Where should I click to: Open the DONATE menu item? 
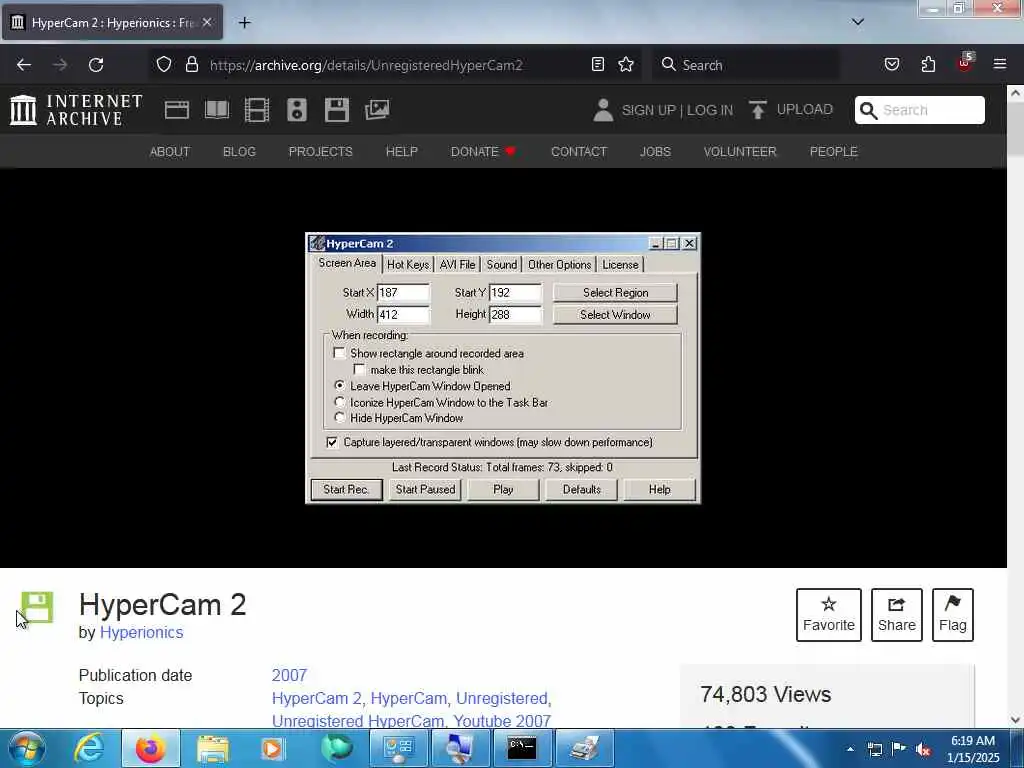click(x=483, y=152)
